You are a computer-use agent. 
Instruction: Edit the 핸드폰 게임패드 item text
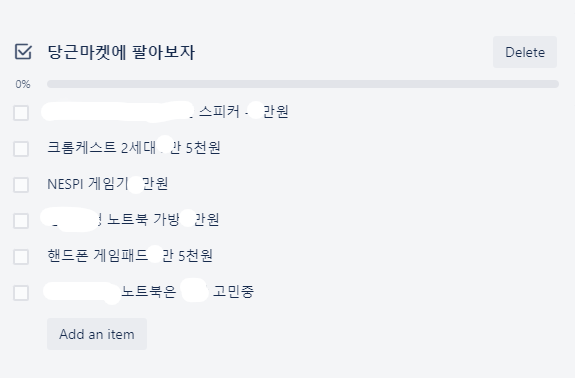(x=130, y=255)
